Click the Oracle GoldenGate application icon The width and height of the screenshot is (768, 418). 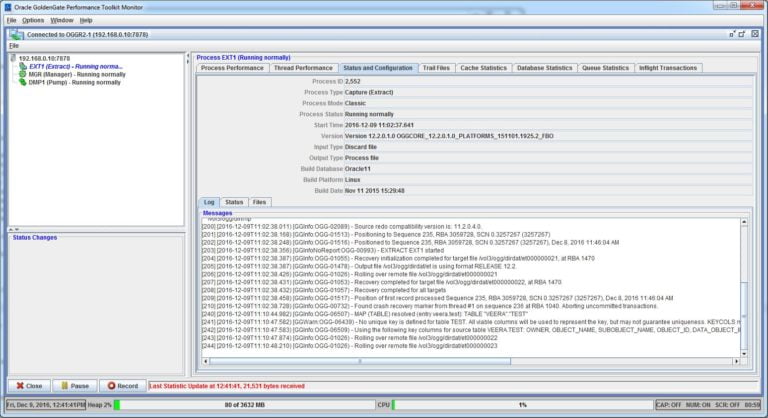8,6
